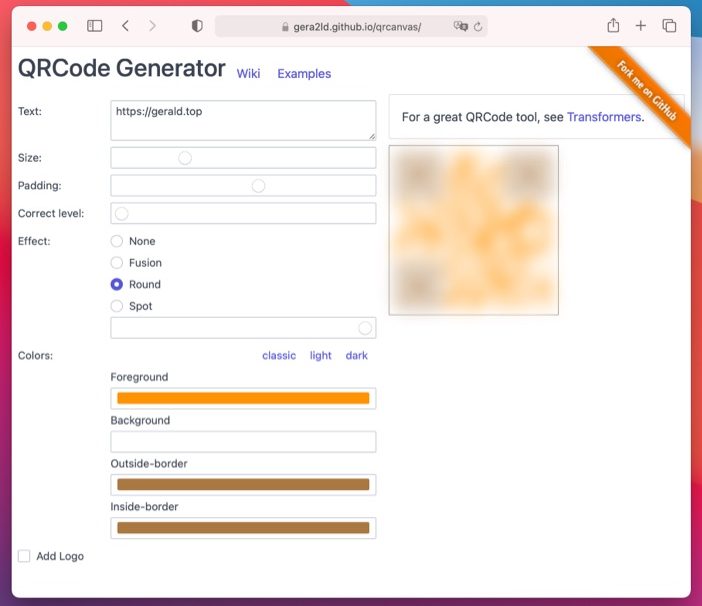Go back using the back arrow
The image size is (702, 606).
tap(125, 26)
